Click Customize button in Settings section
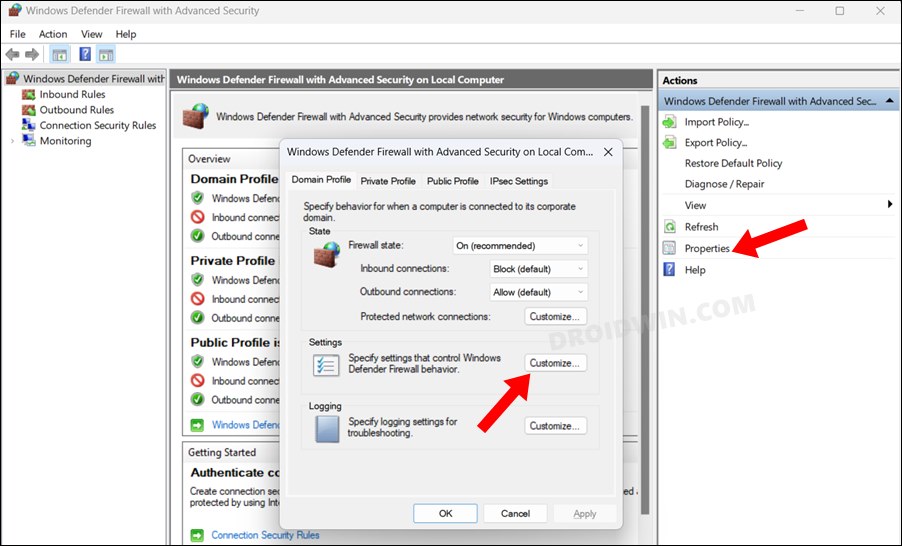The height and width of the screenshot is (546, 902). tap(555, 363)
